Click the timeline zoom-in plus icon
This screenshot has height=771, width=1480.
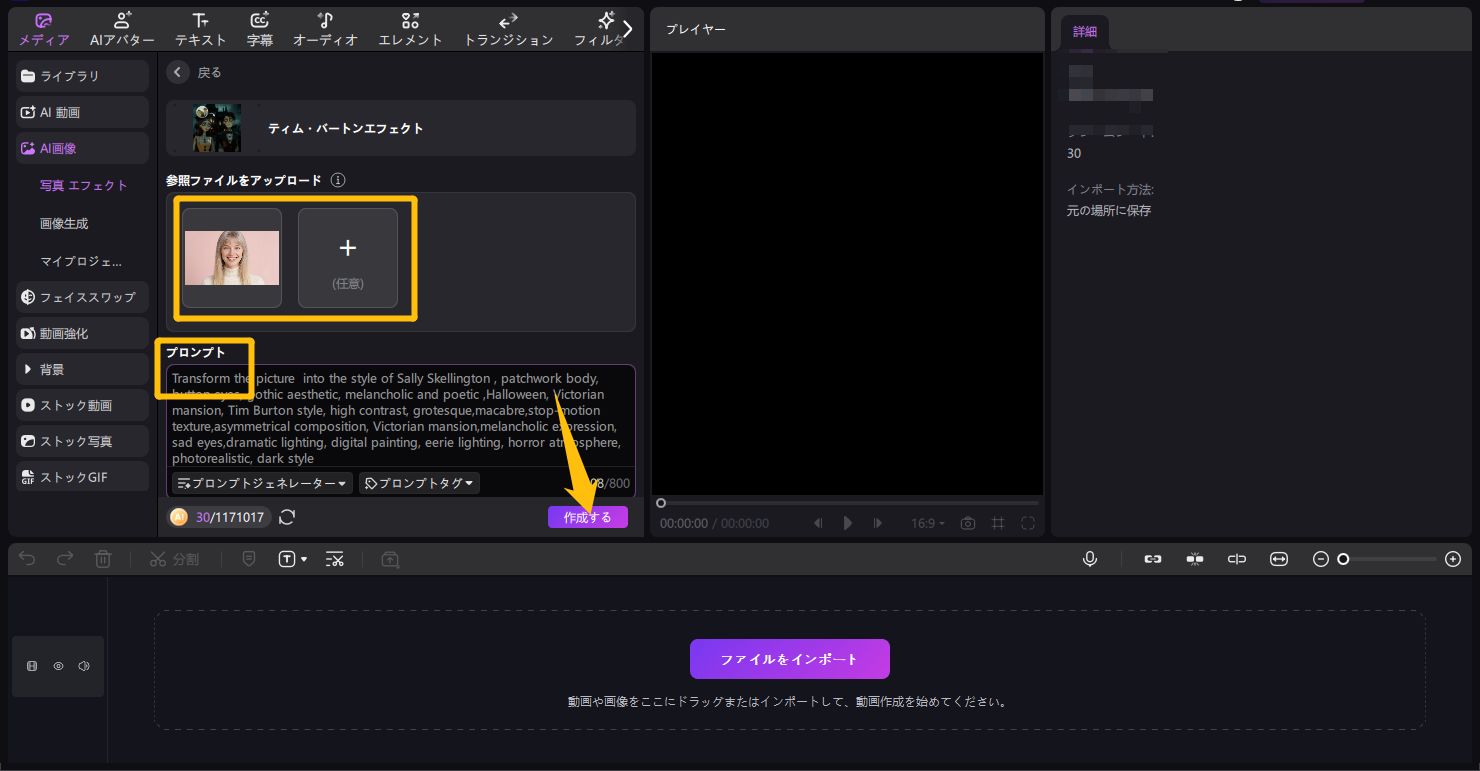[x=1453, y=559]
